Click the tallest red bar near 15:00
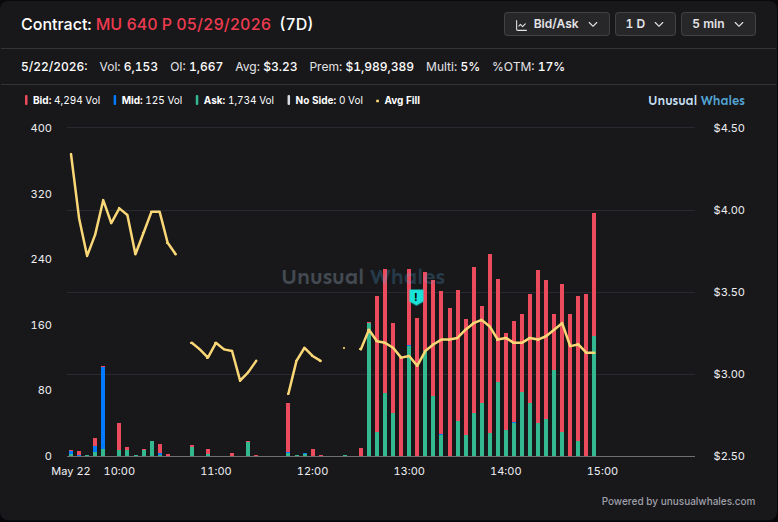Viewport: 778px width, 522px height. coord(594,274)
